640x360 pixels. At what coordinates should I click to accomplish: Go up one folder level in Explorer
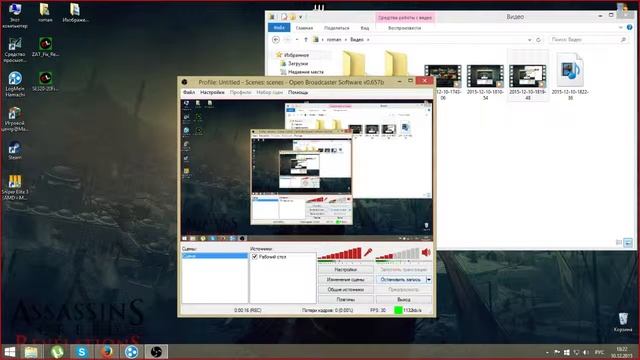[306, 40]
